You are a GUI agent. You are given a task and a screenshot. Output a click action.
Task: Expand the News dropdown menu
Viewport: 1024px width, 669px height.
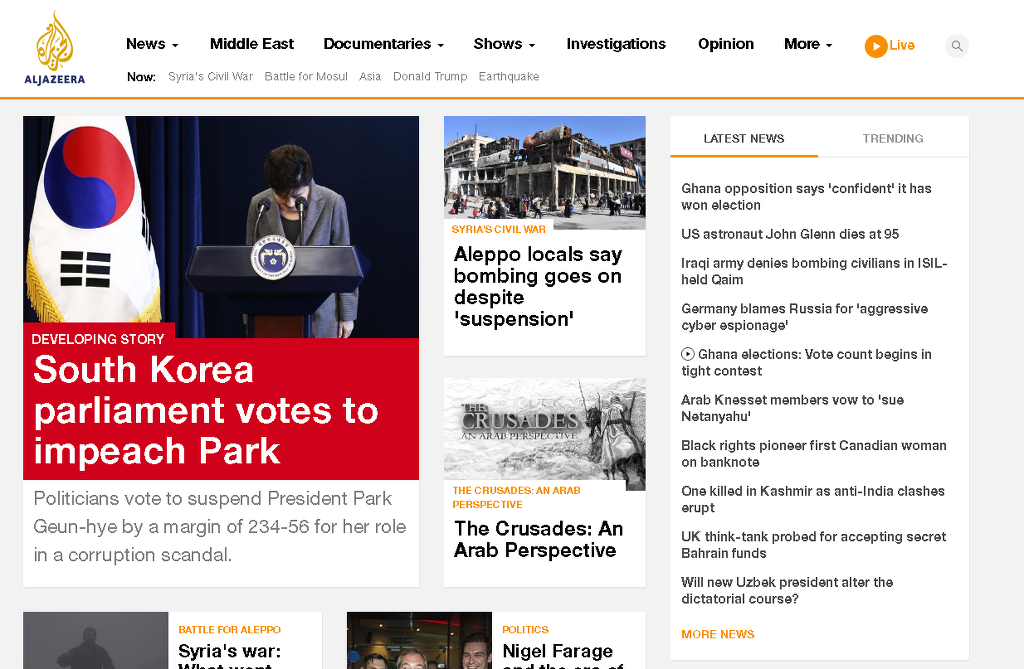(152, 44)
